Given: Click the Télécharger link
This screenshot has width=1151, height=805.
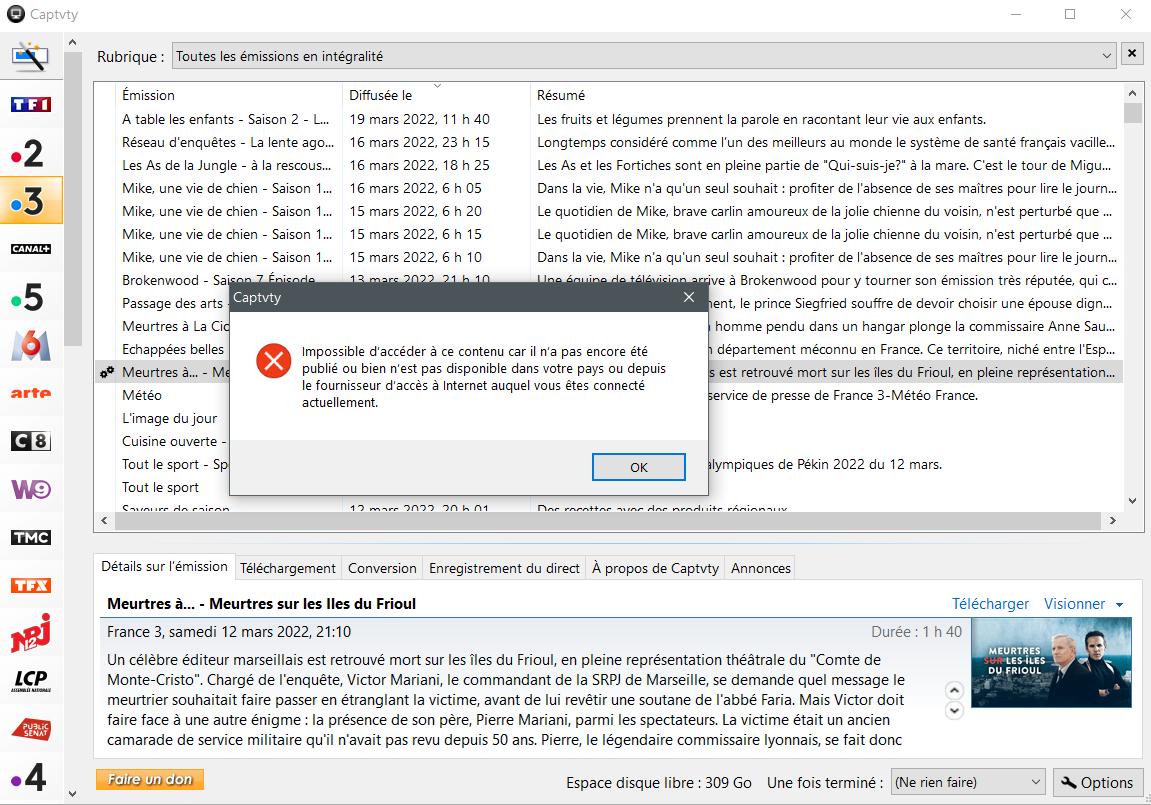Looking at the screenshot, I should 990,604.
